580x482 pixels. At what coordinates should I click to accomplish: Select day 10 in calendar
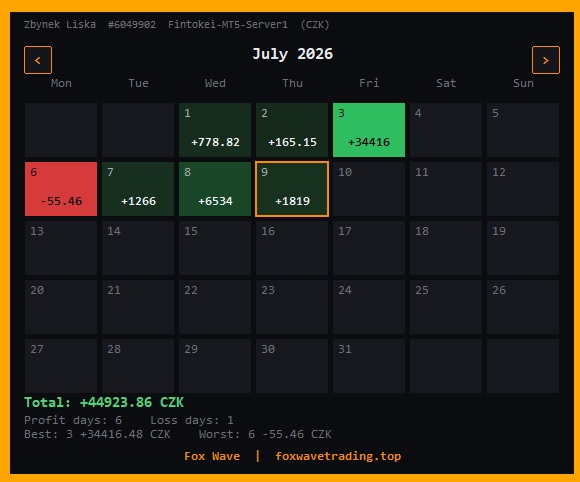[x=369, y=189]
